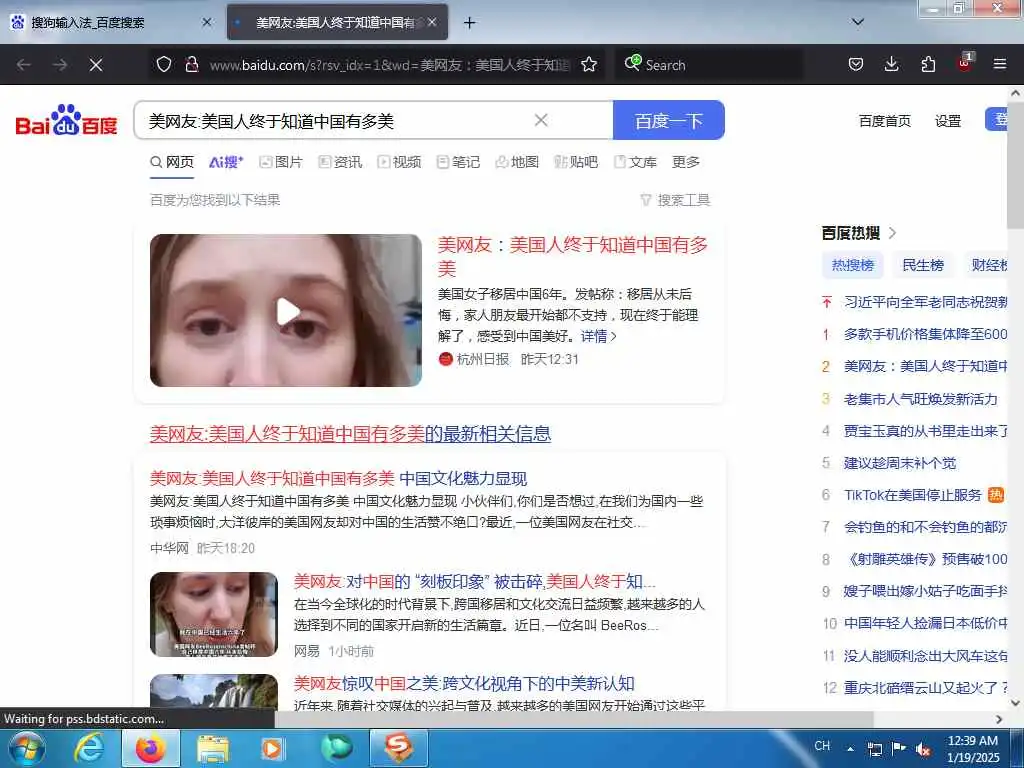Switch to 资讯 news results

340,162
